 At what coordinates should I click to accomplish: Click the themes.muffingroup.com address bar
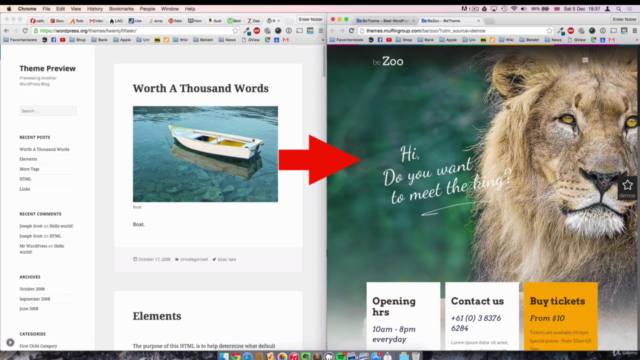point(455,31)
